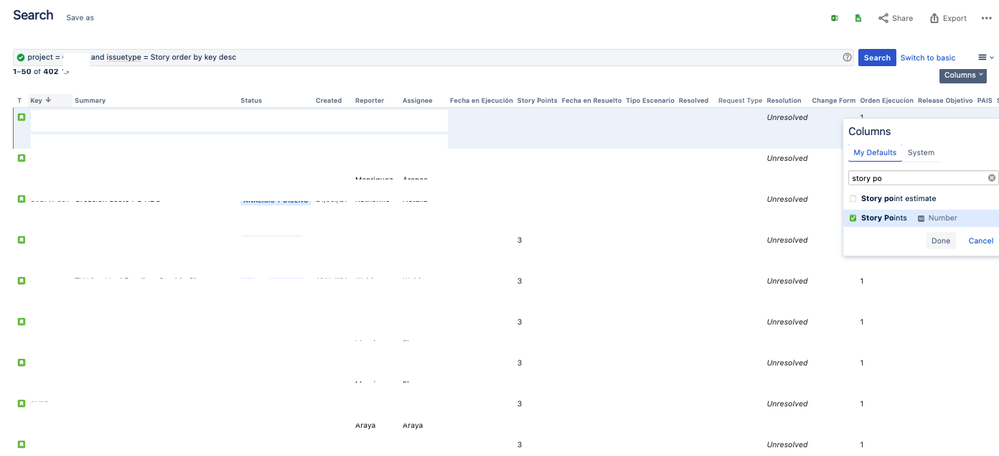Sort by the Assignee column header
Image resolution: width=999 pixels, height=456 pixels.
[x=417, y=101]
